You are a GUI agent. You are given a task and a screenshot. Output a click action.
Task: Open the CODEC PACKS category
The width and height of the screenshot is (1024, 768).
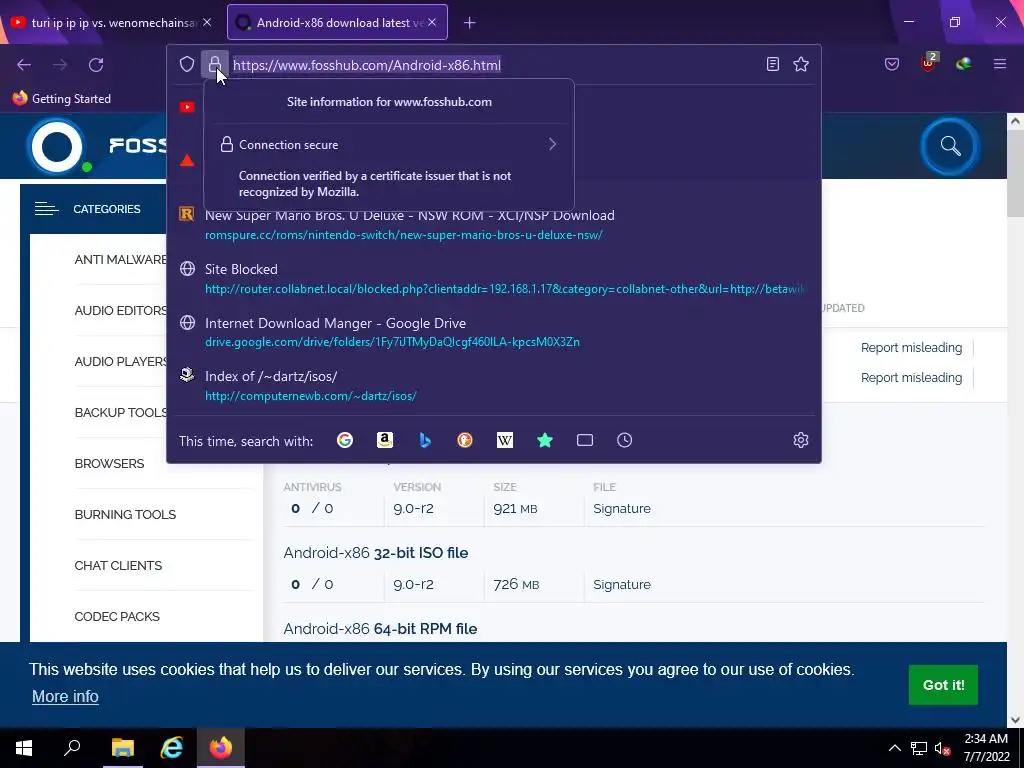click(117, 616)
